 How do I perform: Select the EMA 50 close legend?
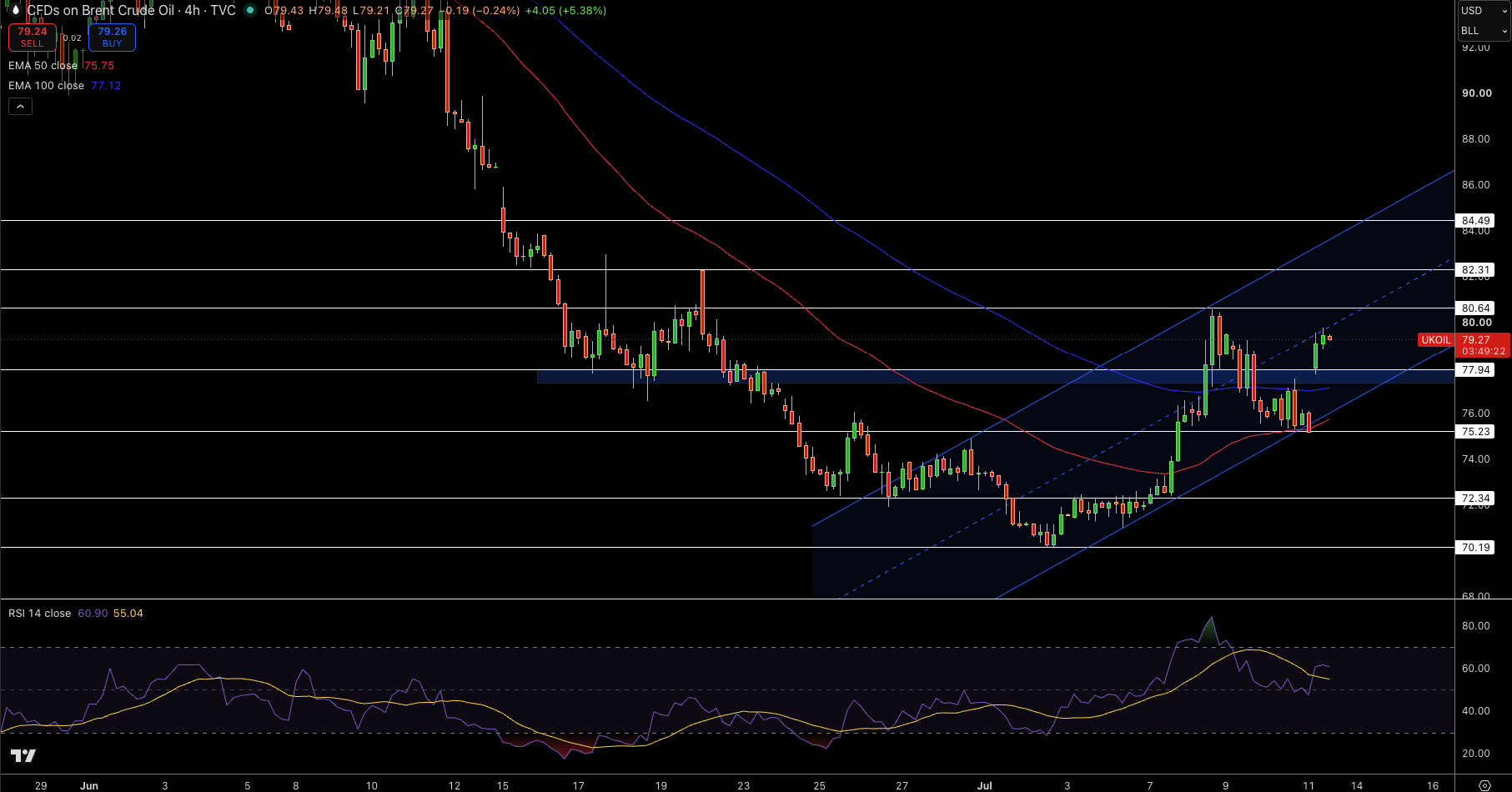tap(43, 65)
